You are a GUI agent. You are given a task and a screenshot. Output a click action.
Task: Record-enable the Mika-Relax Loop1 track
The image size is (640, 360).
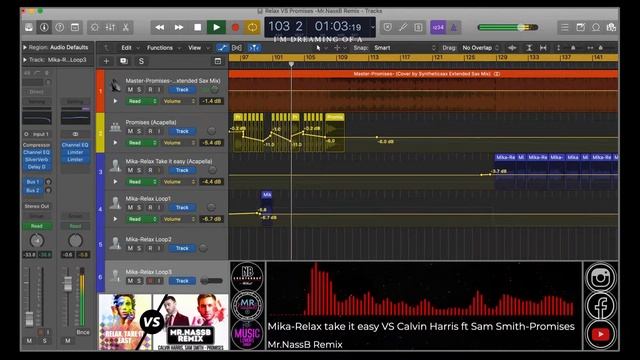click(x=150, y=208)
